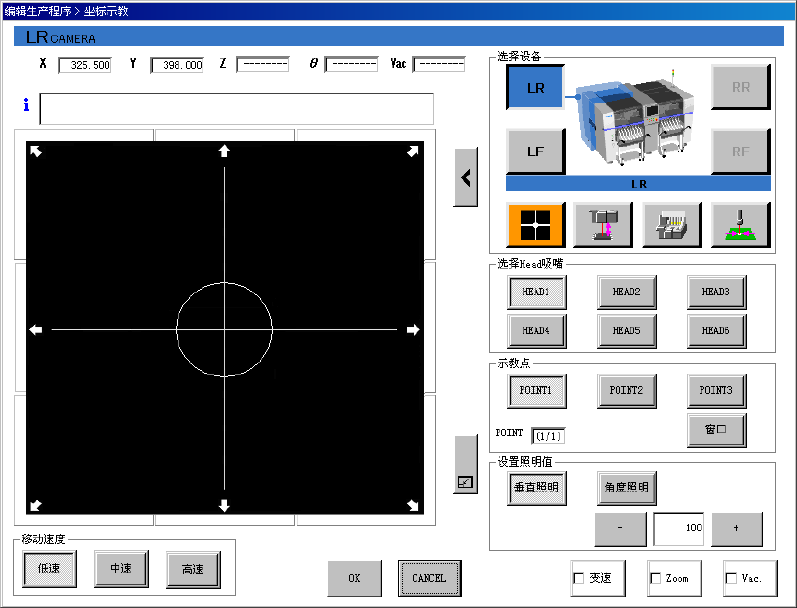This screenshot has height=608, width=797.
Task: Decrease the lighting value with minus button
Action: (620, 529)
